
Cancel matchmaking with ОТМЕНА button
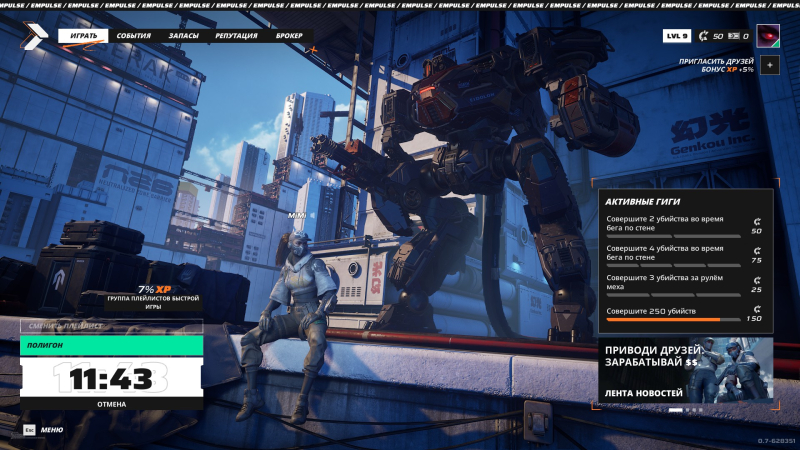click(x=112, y=404)
